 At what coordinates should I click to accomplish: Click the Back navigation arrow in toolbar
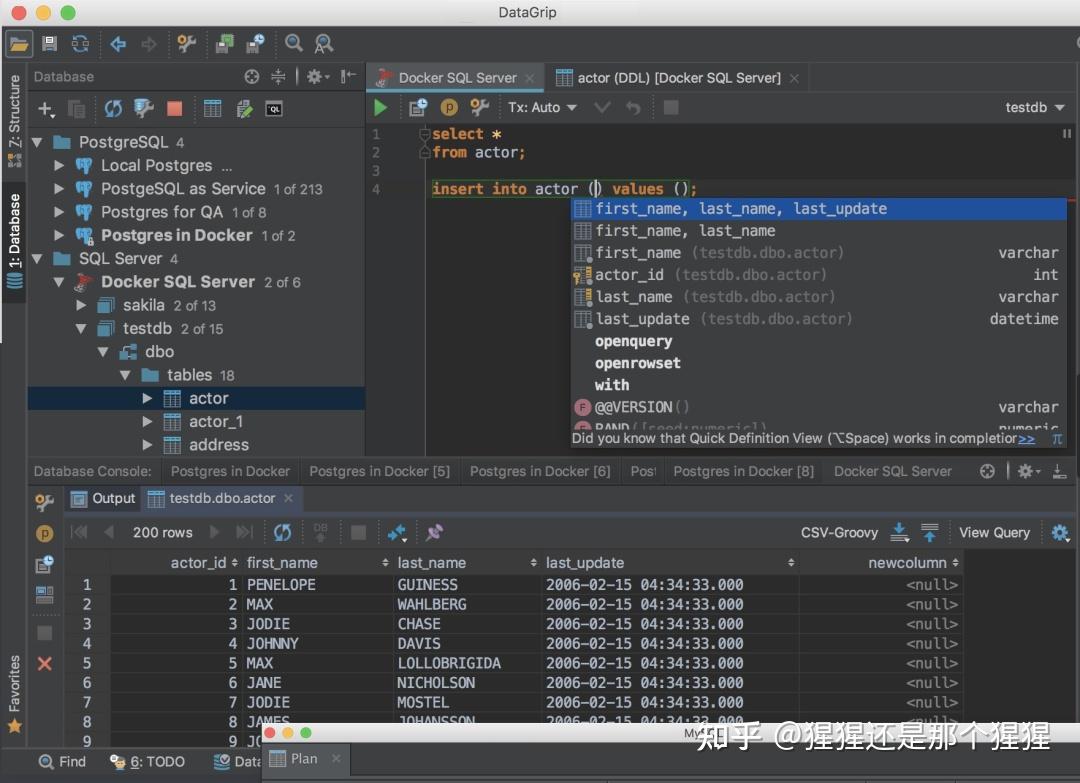[x=118, y=43]
